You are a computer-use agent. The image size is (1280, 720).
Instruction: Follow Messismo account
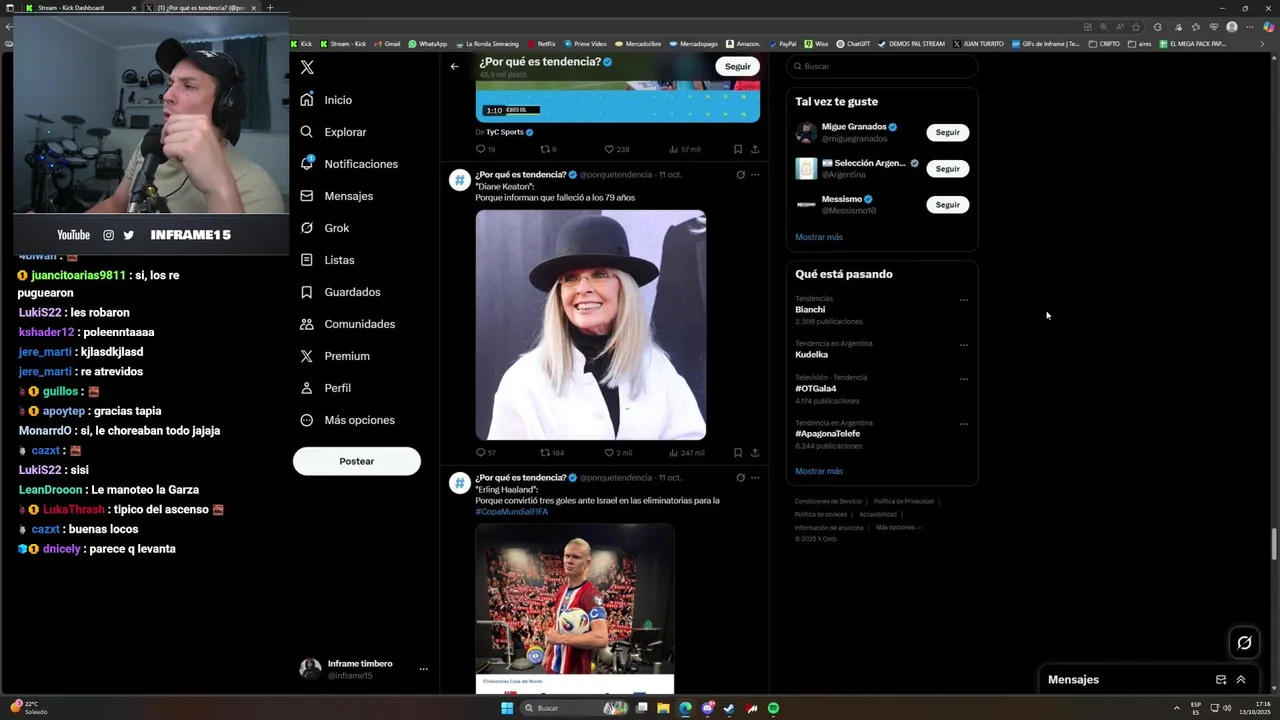947,205
